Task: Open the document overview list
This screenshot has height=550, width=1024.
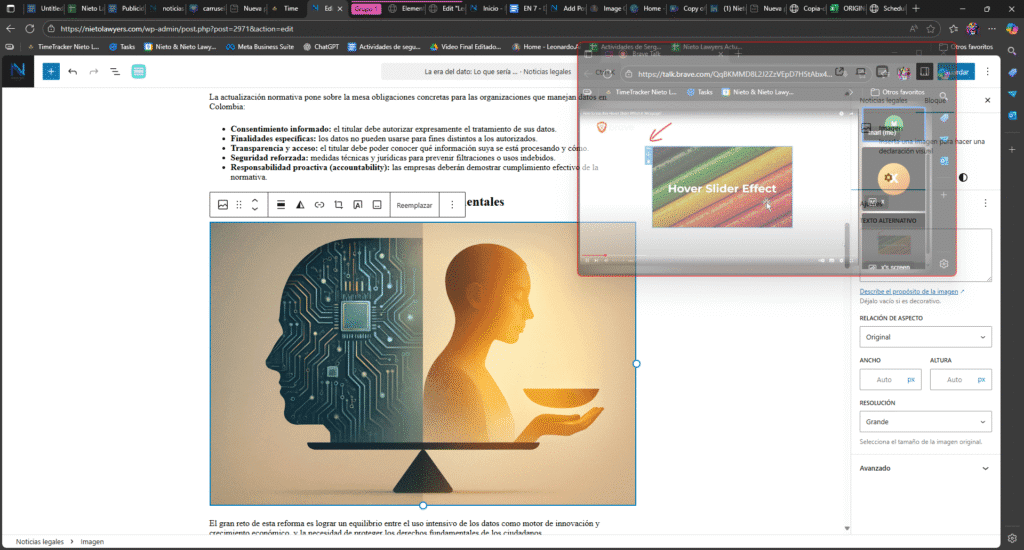Action: tap(115, 72)
